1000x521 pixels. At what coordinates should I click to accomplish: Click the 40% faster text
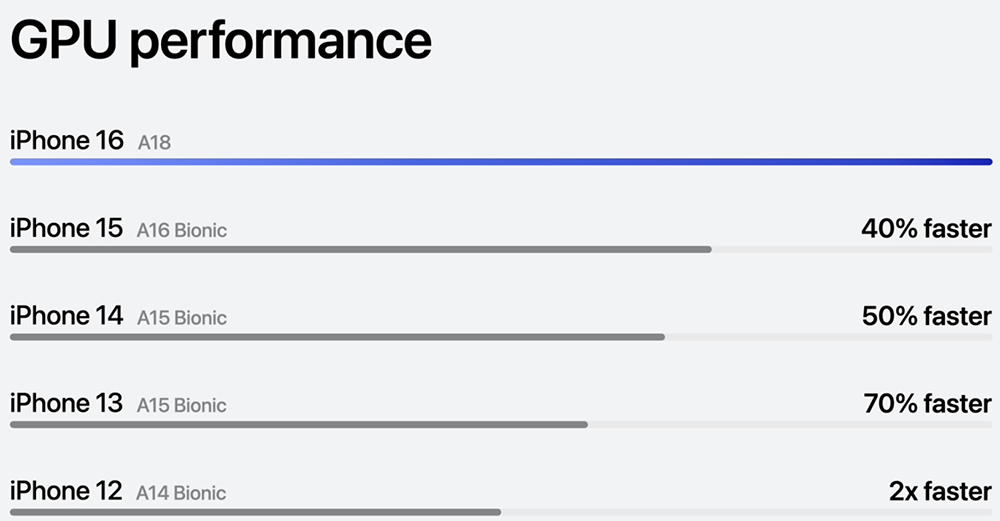926,229
